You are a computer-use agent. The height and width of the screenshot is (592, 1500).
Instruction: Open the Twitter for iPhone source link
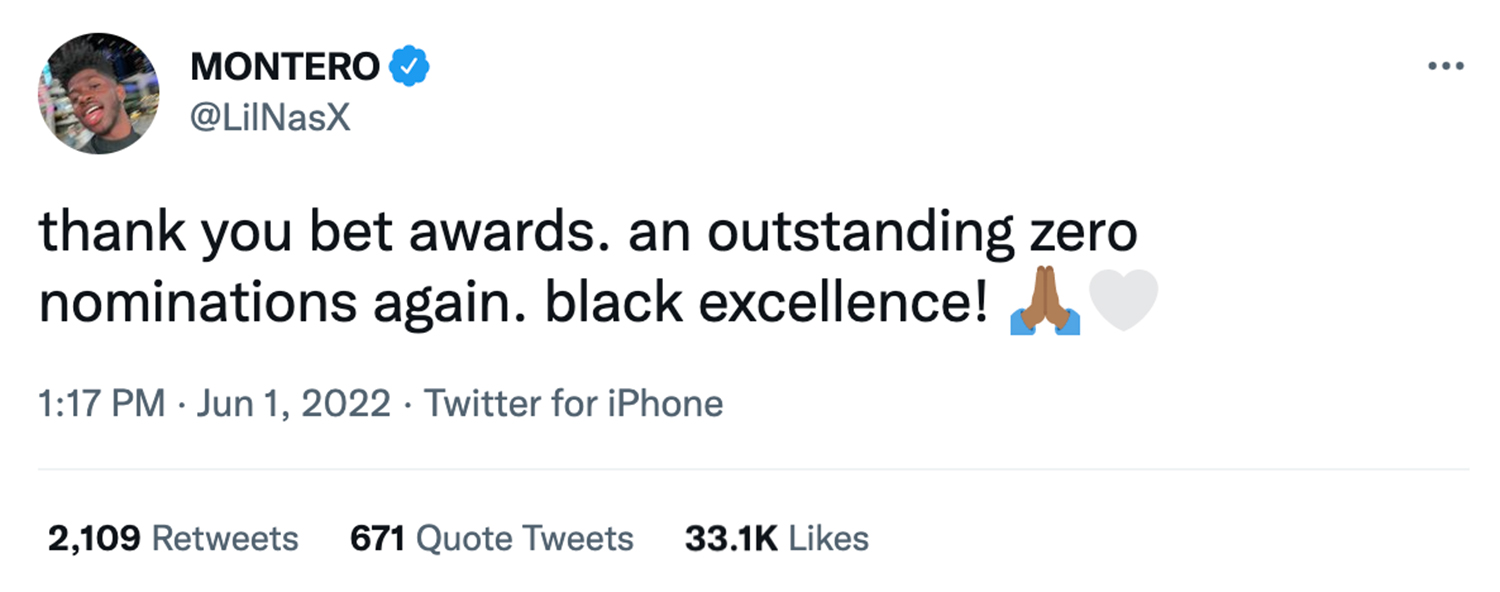point(573,404)
